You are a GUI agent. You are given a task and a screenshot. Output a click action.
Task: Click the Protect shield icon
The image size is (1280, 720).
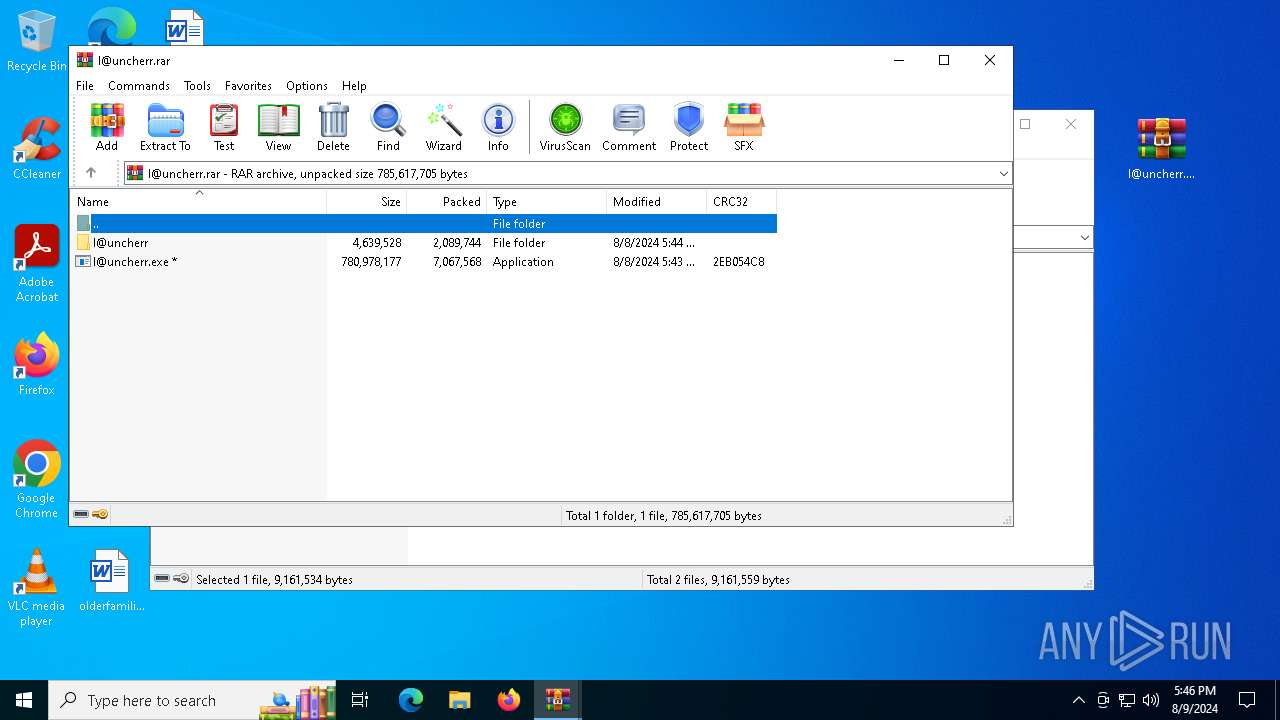689,127
